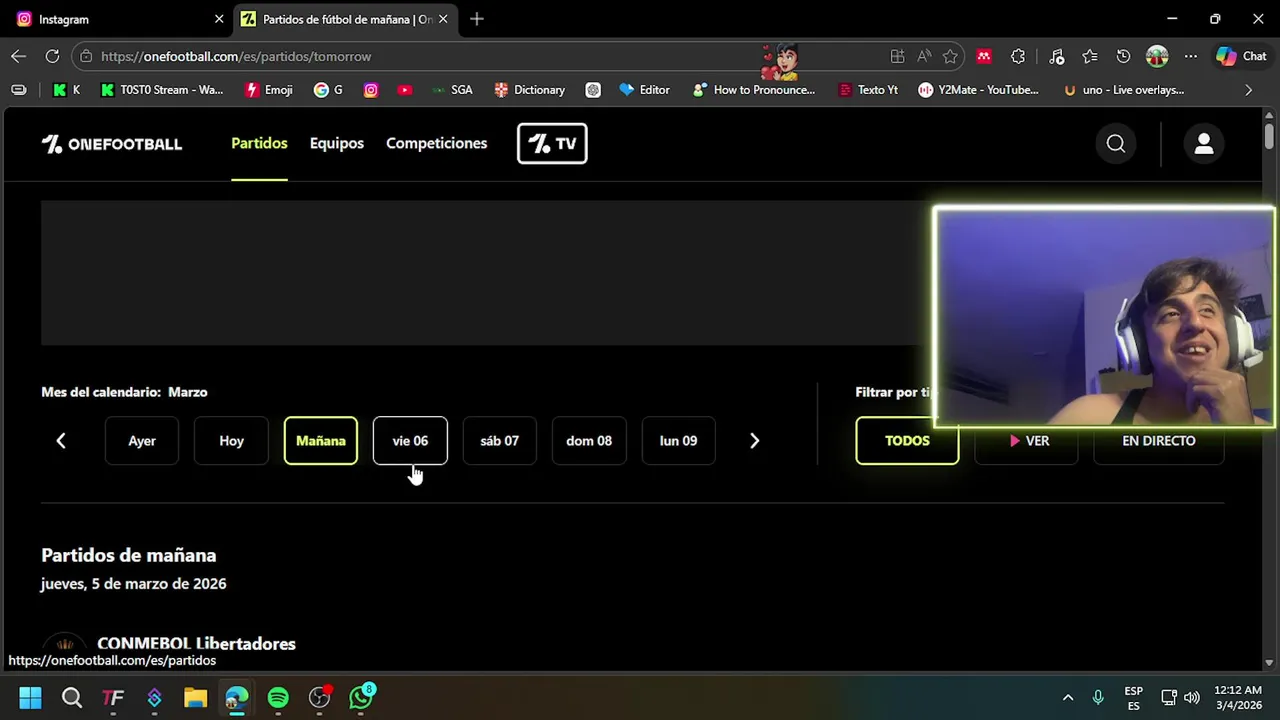Show later dates with right arrow

click(755, 441)
